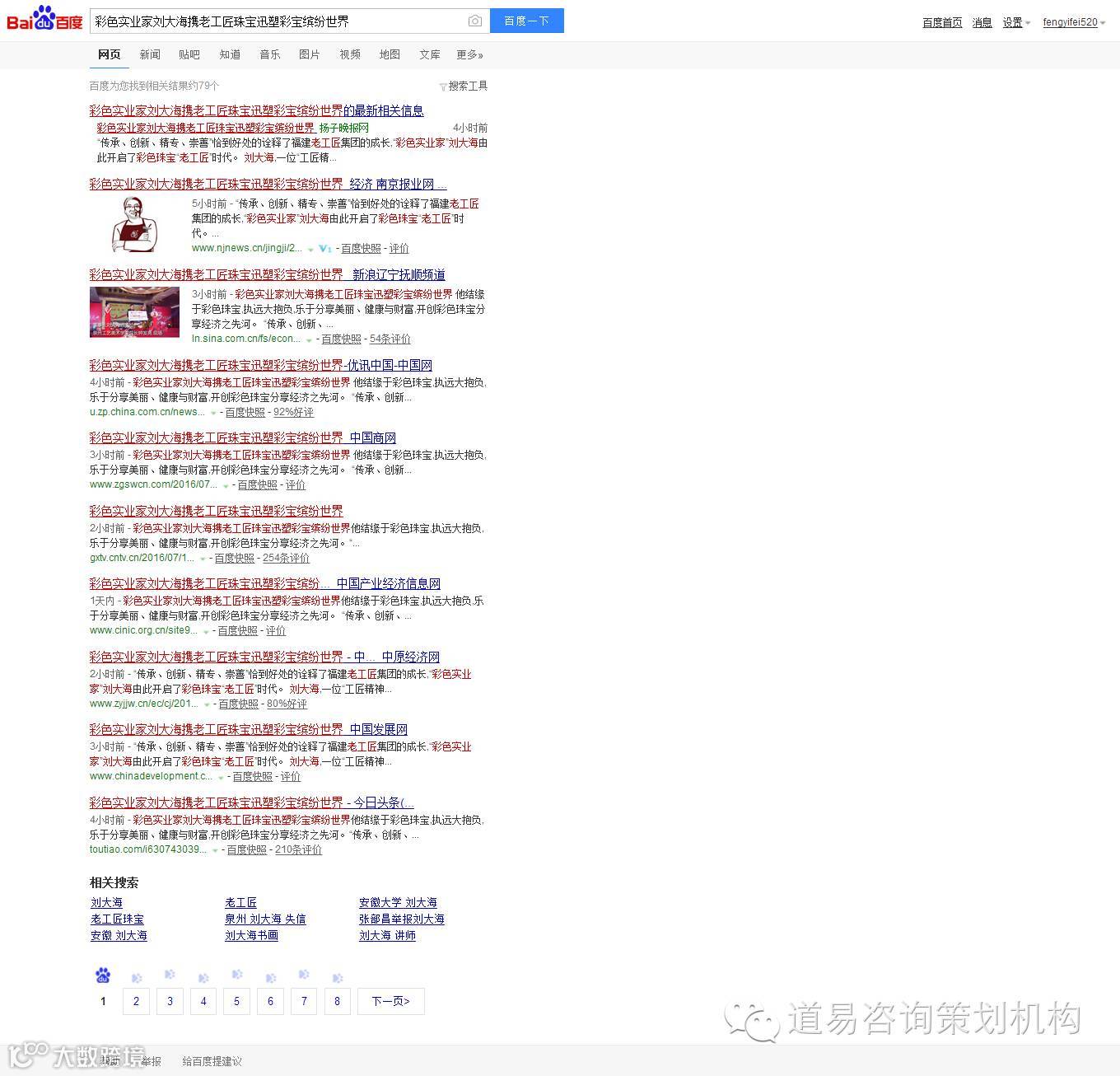Click the Baidu logo
The height and width of the screenshot is (1076, 1120).
pyautogui.click(x=44, y=20)
